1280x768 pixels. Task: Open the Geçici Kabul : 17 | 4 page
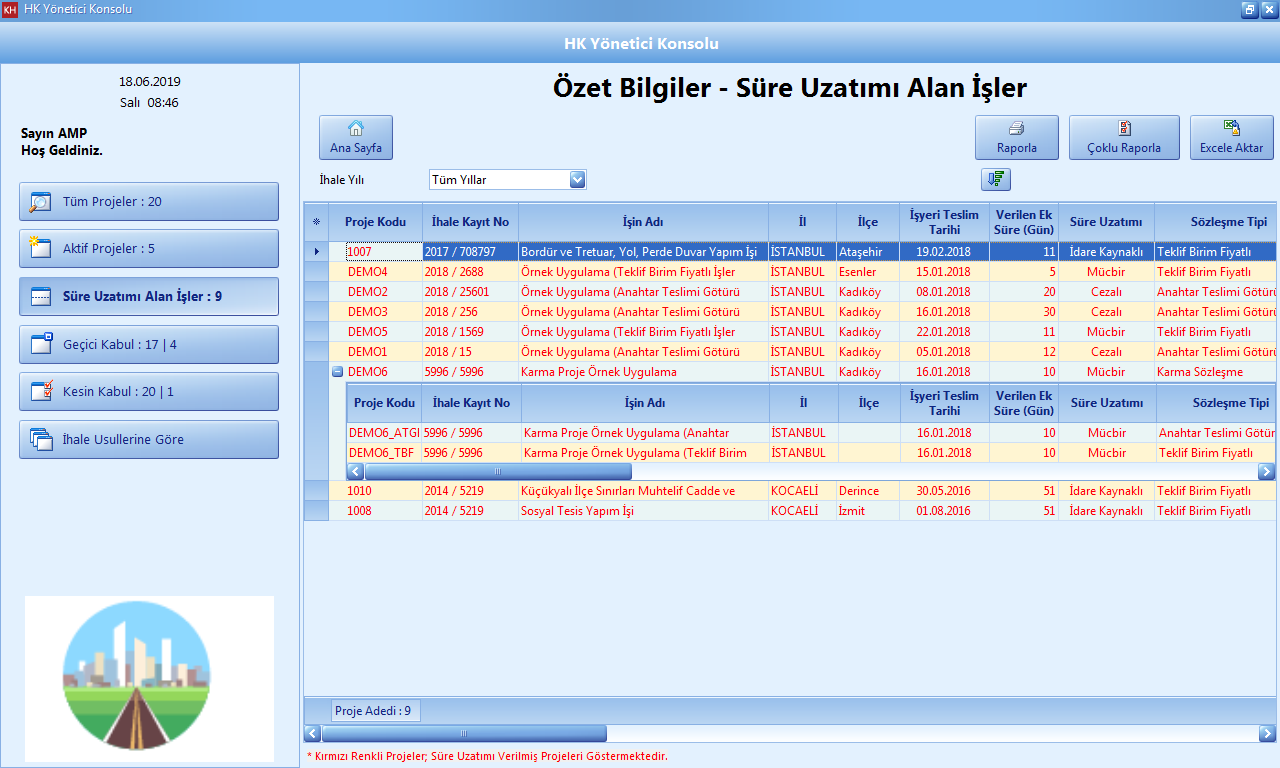[x=148, y=344]
